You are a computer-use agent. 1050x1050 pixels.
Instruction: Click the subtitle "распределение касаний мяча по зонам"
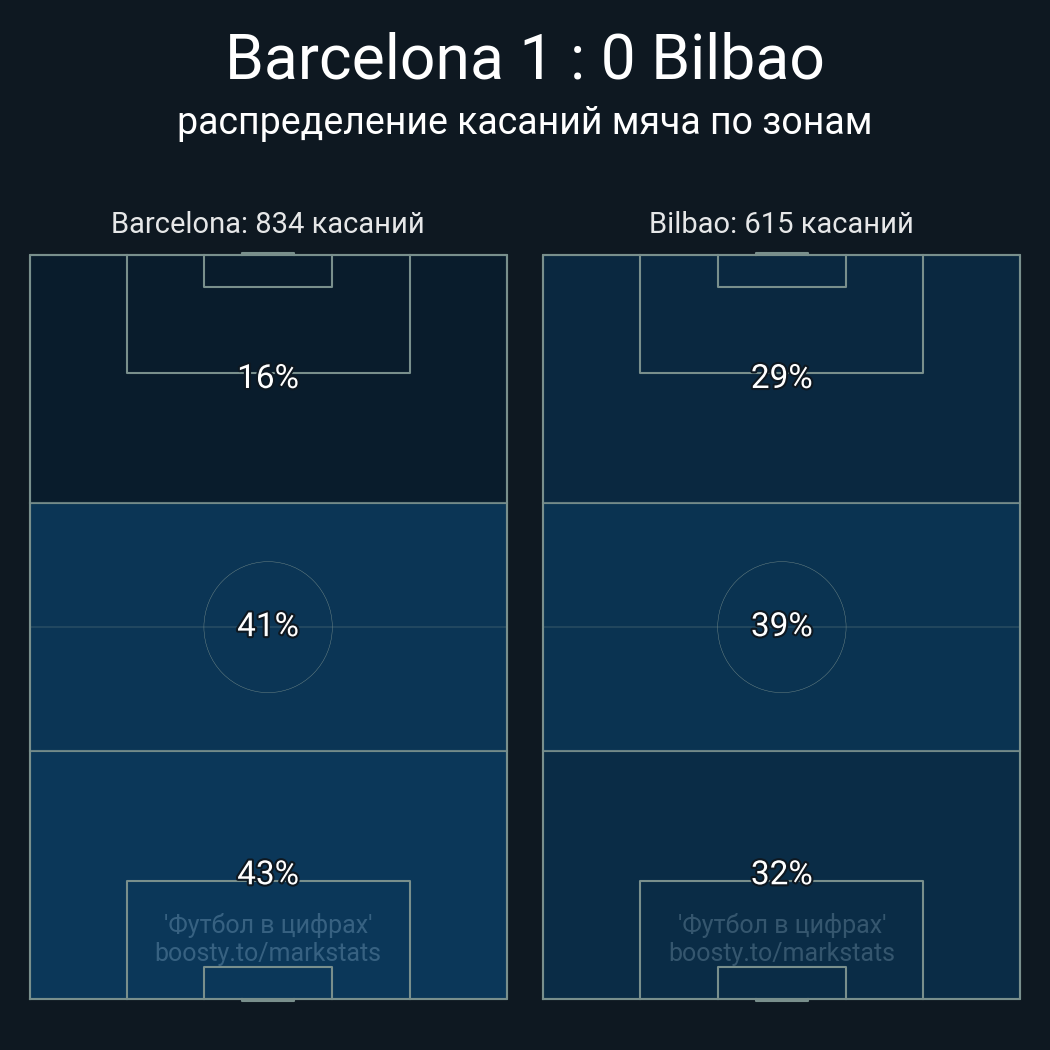524,122
